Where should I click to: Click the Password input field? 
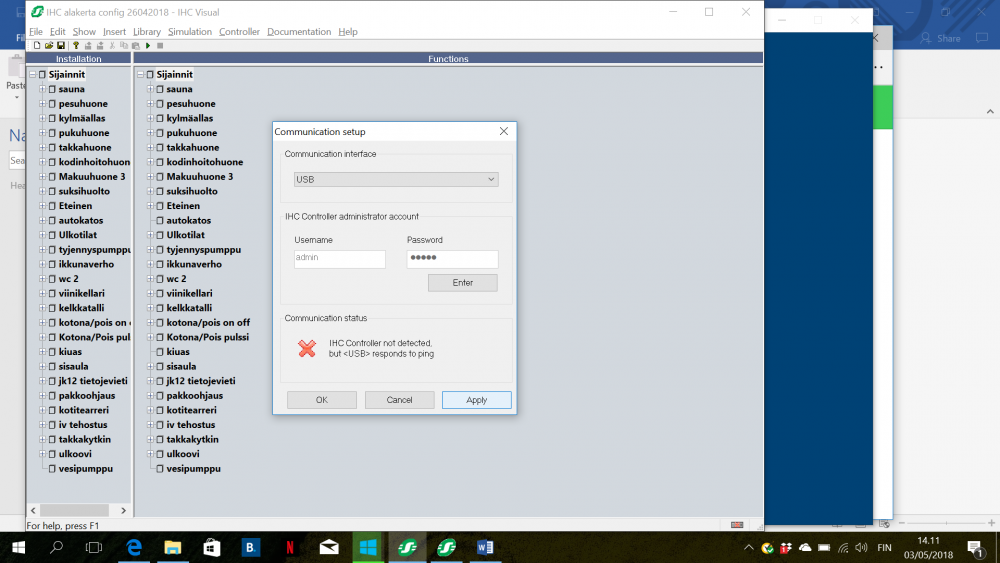point(452,259)
